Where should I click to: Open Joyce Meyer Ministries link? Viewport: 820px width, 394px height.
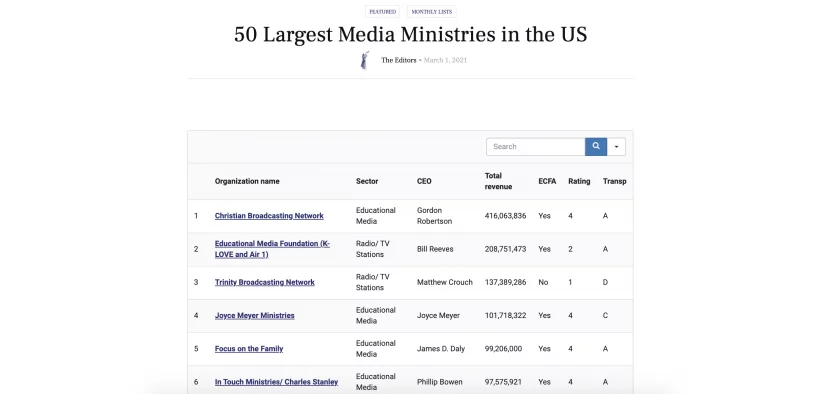(x=255, y=316)
